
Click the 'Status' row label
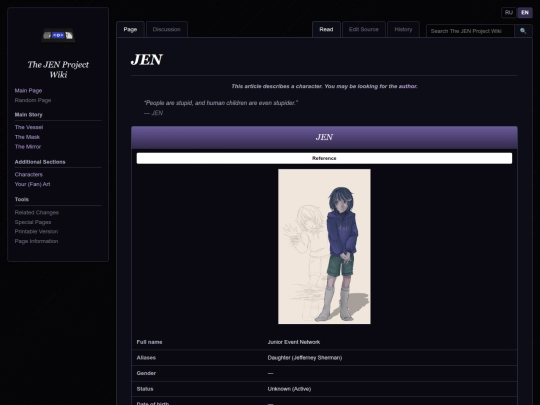pos(145,389)
